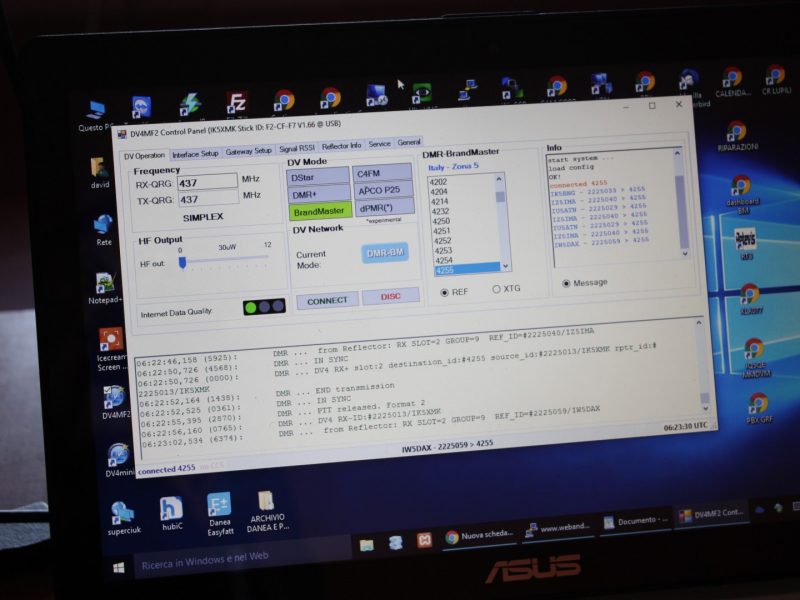Screen dimensions: 800x600
Task: Open Icecream Screen Recorder shortcut
Action: click(111, 349)
